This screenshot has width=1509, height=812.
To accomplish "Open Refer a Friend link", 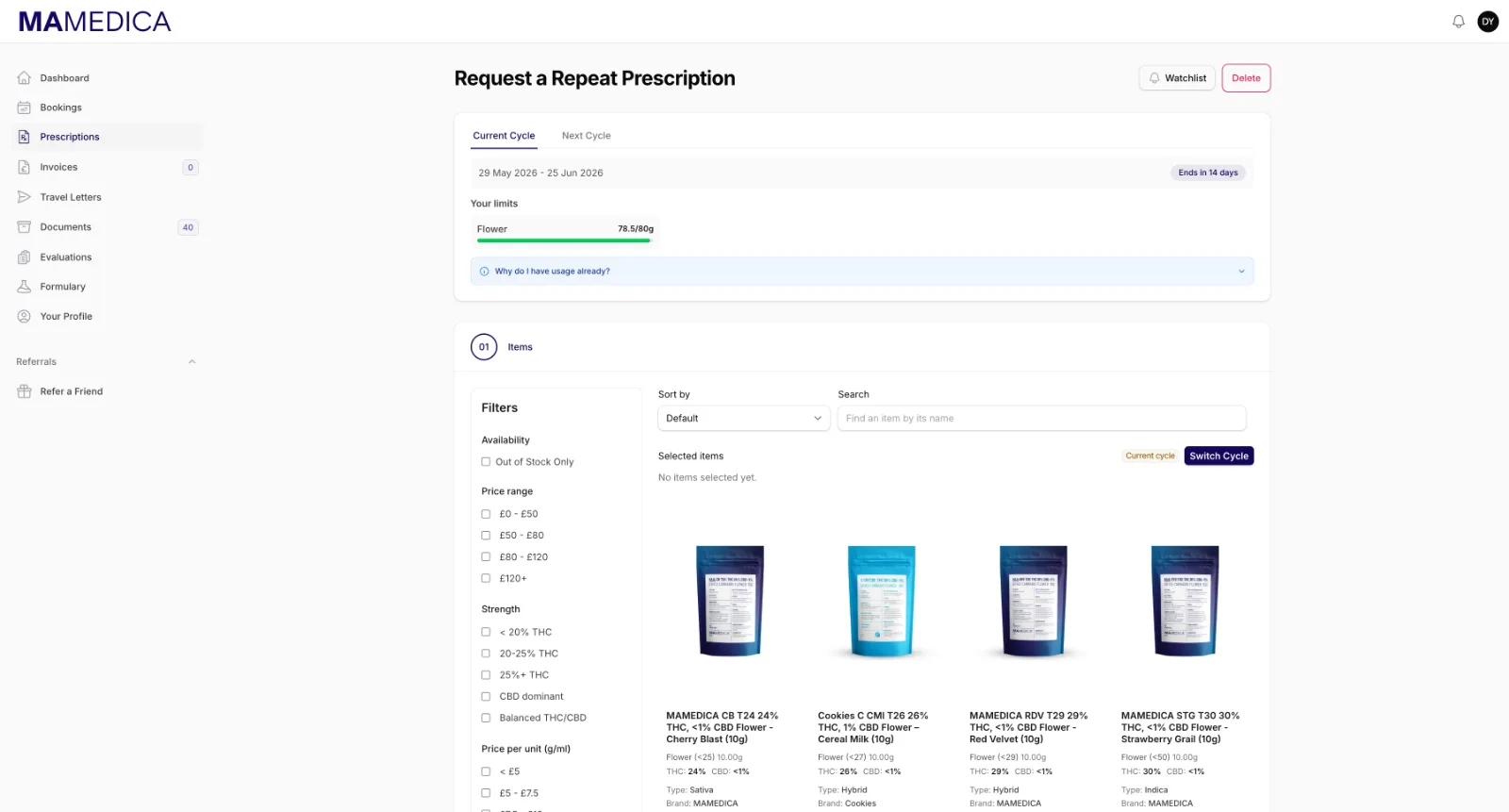I will pyautogui.click(x=108, y=391).
